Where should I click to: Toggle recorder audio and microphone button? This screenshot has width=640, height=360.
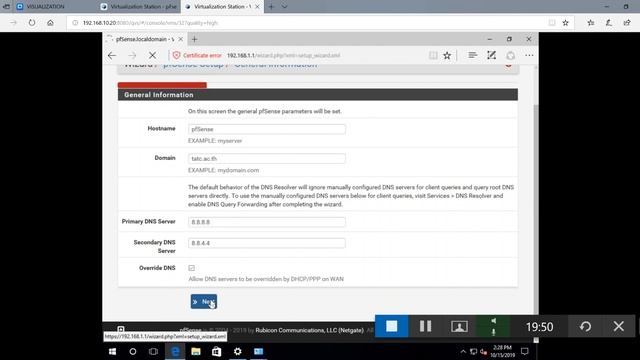point(493,326)
